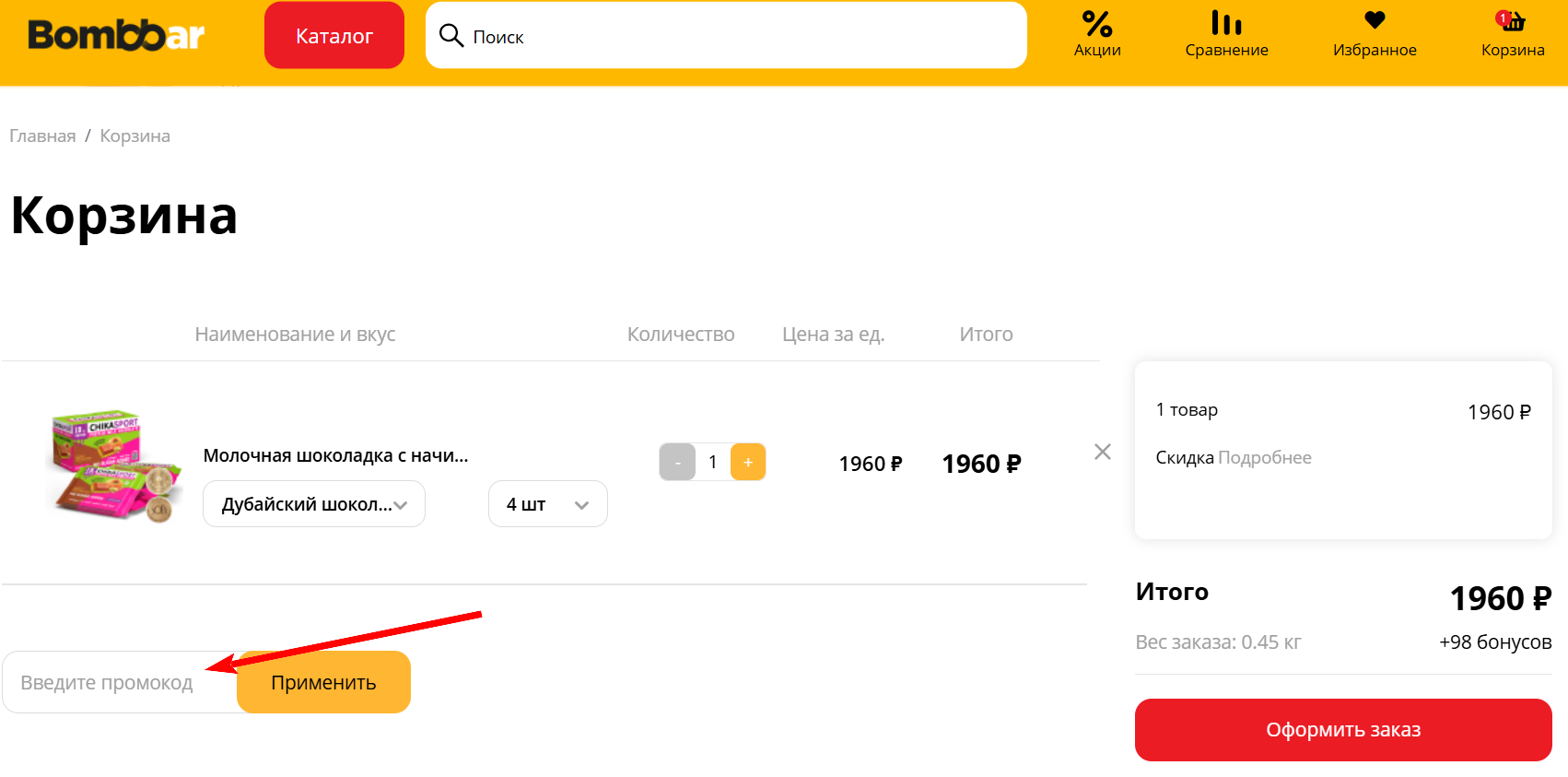This screenshot has height=777, width=1568.
Task: Open the Сравнение comparison page
Action: tap(1226, 34)
